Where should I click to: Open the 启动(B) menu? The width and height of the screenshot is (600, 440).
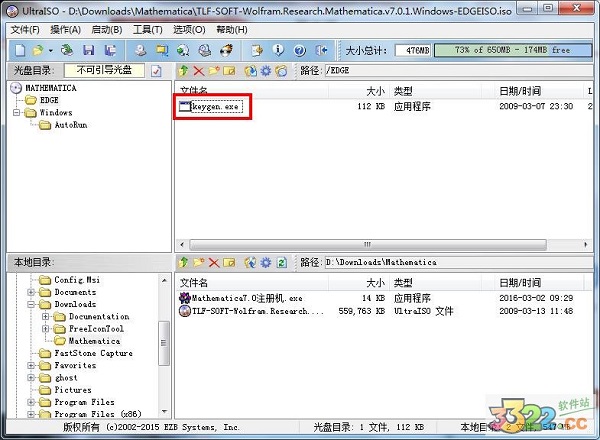[107, 29]
